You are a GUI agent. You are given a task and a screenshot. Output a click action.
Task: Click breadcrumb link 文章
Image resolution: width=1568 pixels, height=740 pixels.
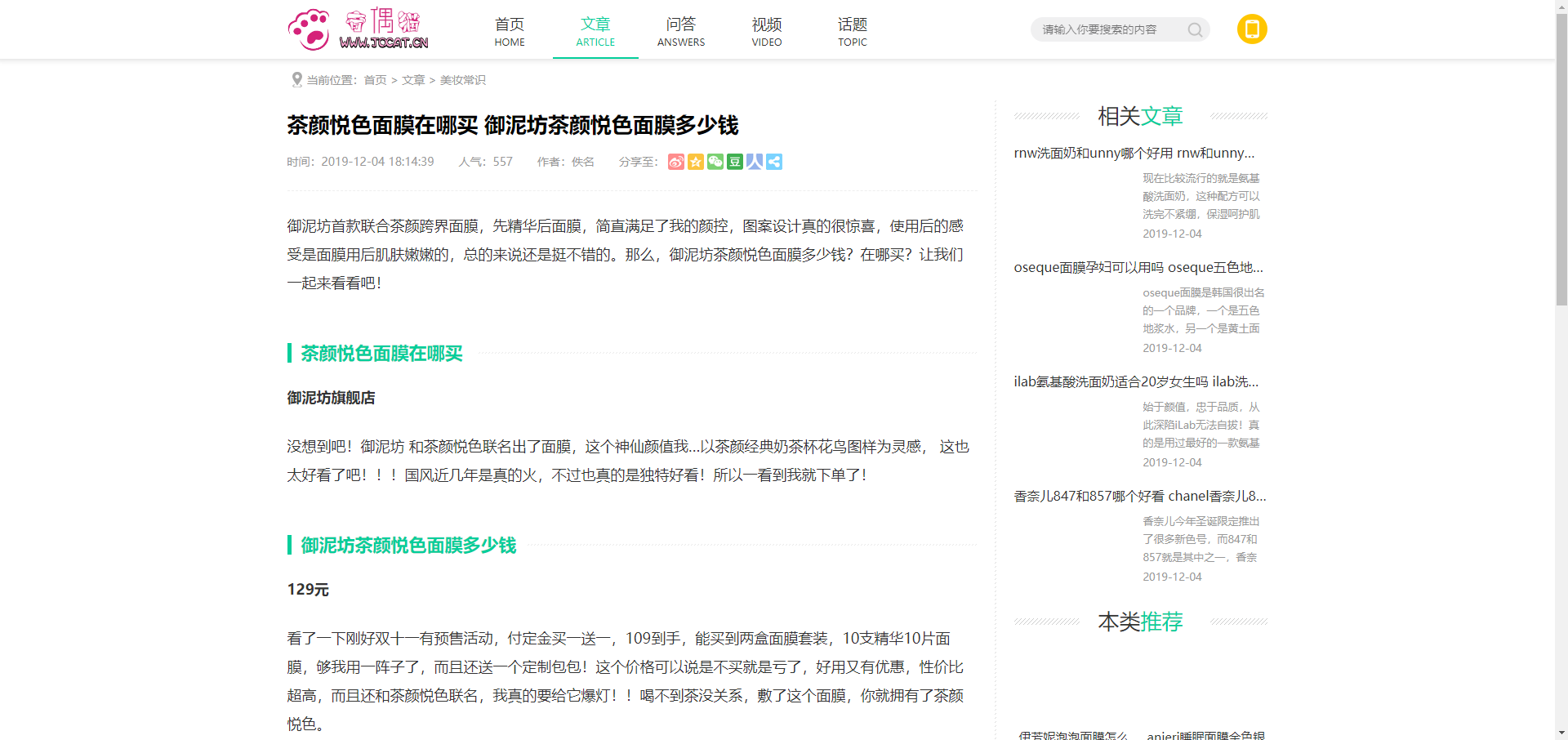point(413,80)
